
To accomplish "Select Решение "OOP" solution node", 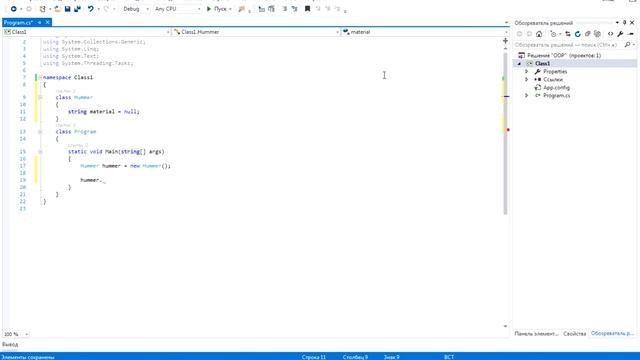I will tap(564, 55).
